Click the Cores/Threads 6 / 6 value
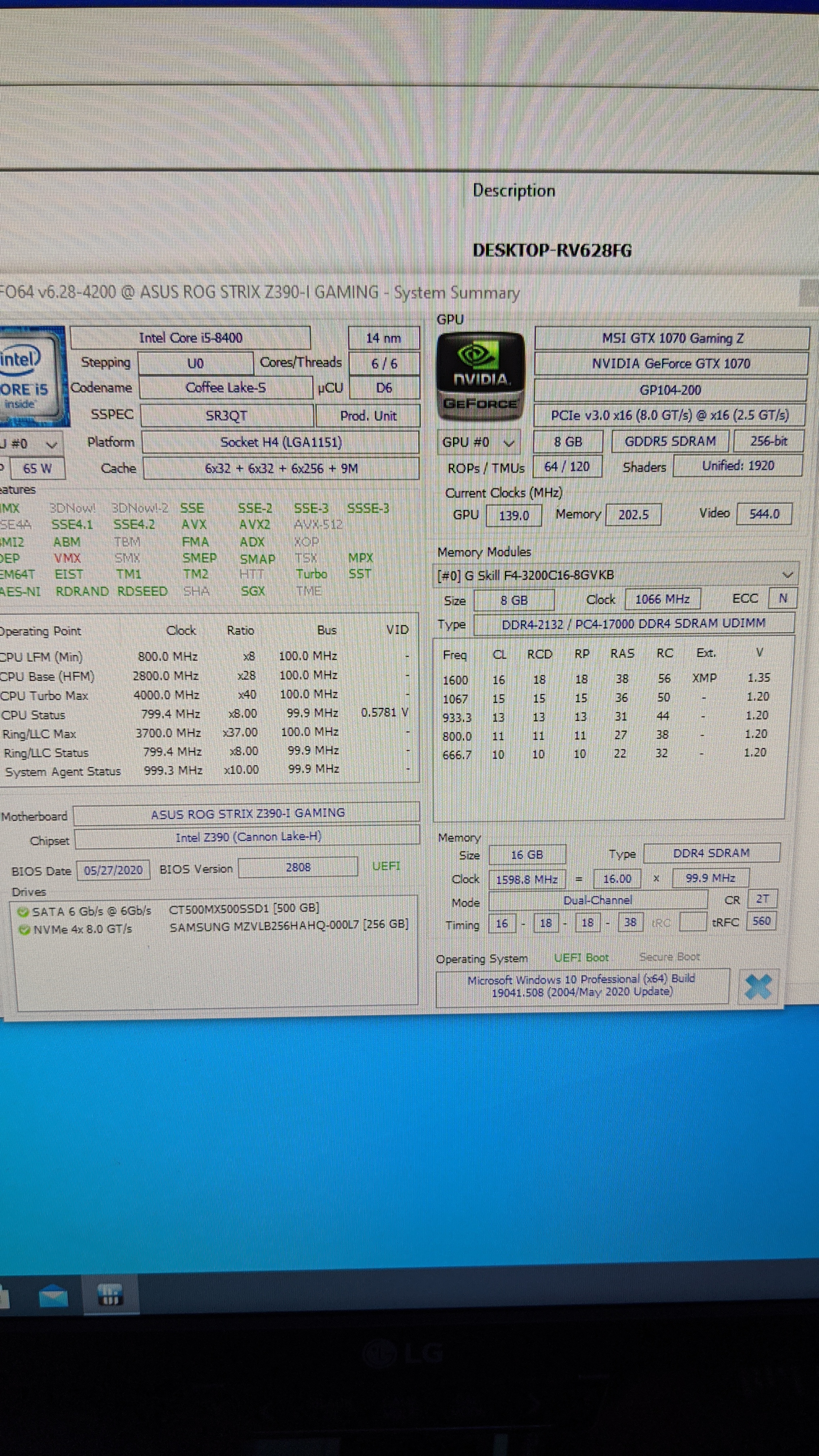819x1456 pixels. pos(384,363)
